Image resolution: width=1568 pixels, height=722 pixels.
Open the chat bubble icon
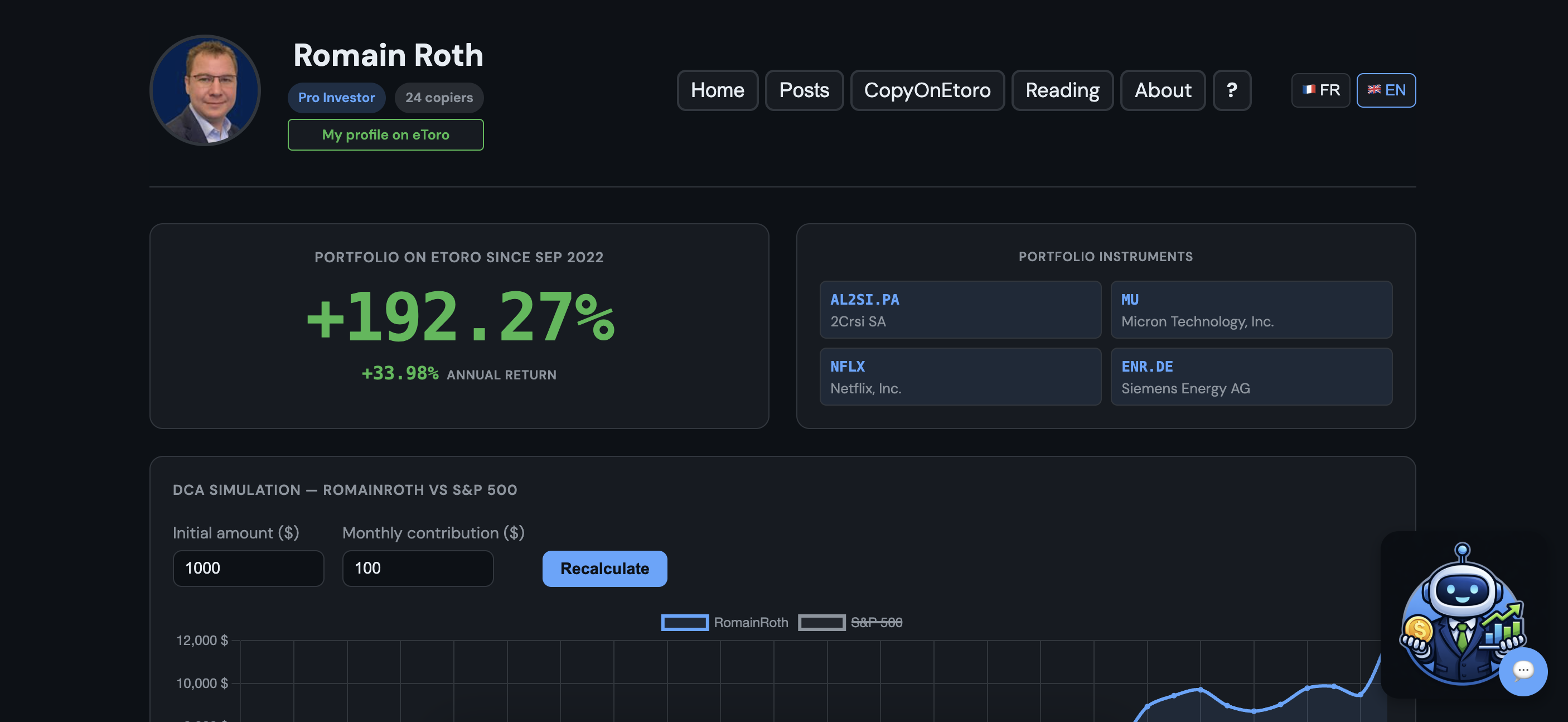pos(1522,671)
